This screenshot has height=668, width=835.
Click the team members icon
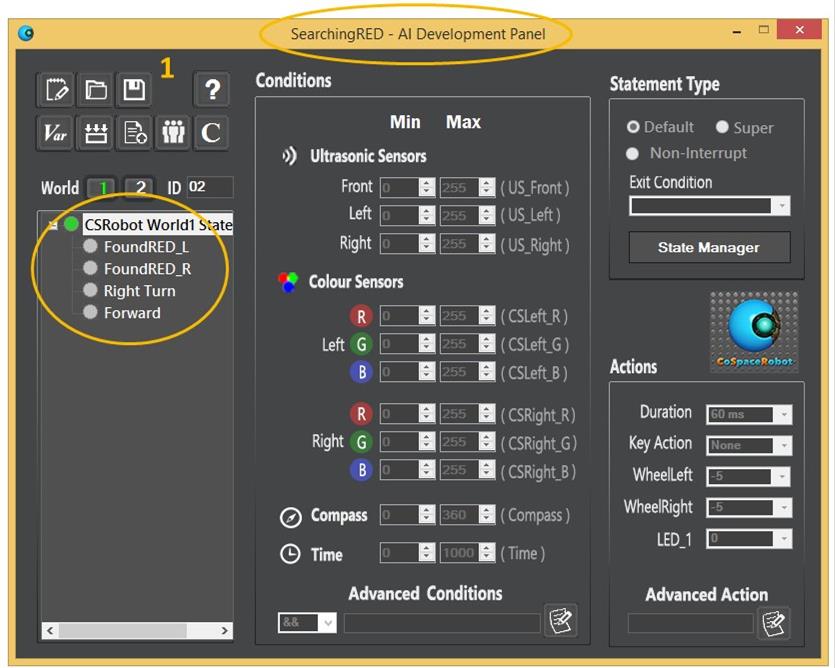[x=173, y=133]
